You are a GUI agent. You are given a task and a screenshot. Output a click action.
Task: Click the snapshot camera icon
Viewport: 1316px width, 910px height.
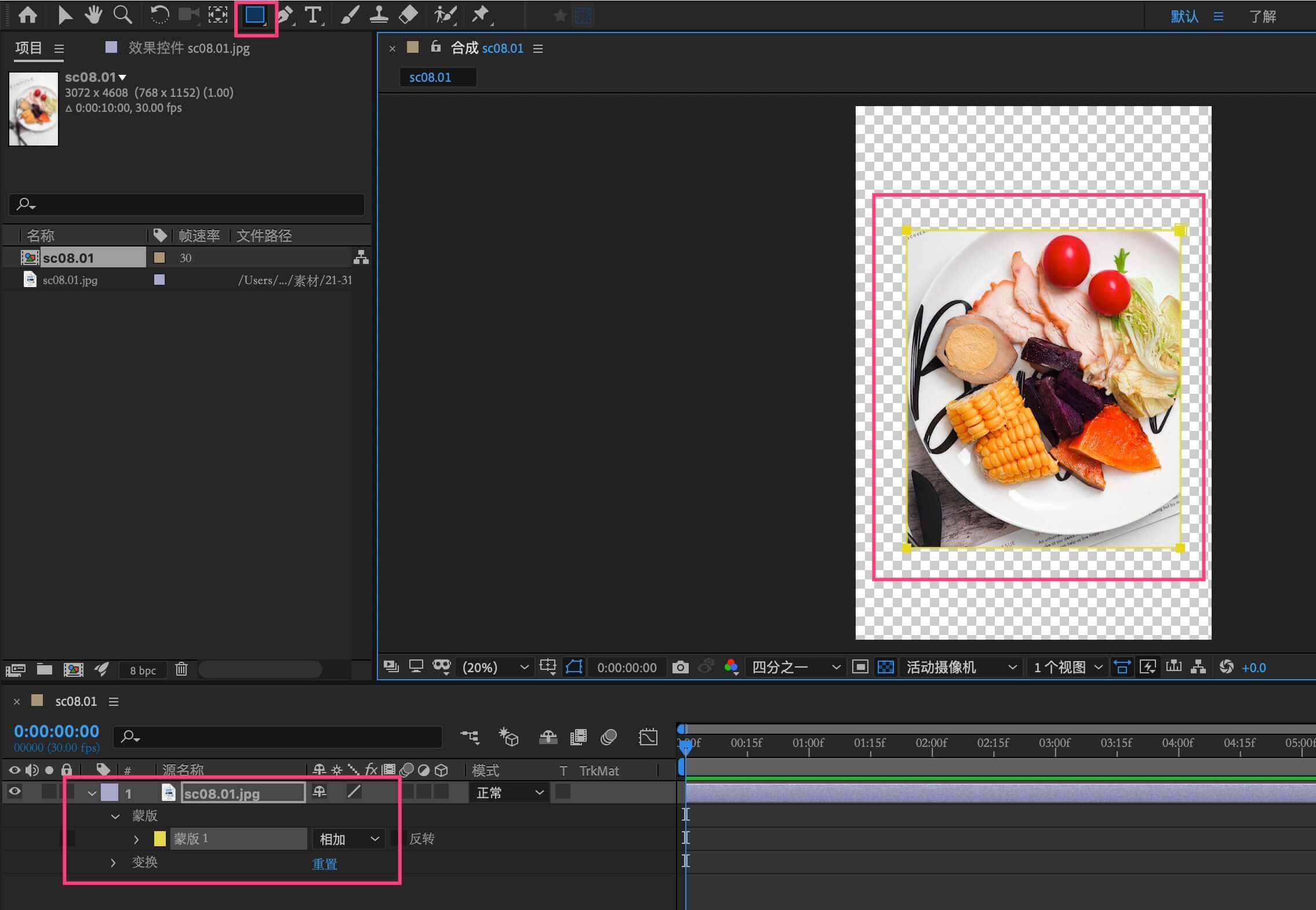(x=680, y=667)
